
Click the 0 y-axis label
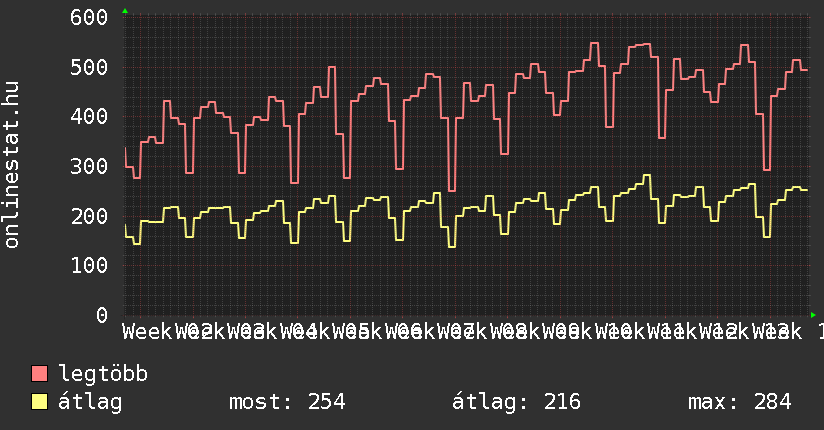[101, 315]
